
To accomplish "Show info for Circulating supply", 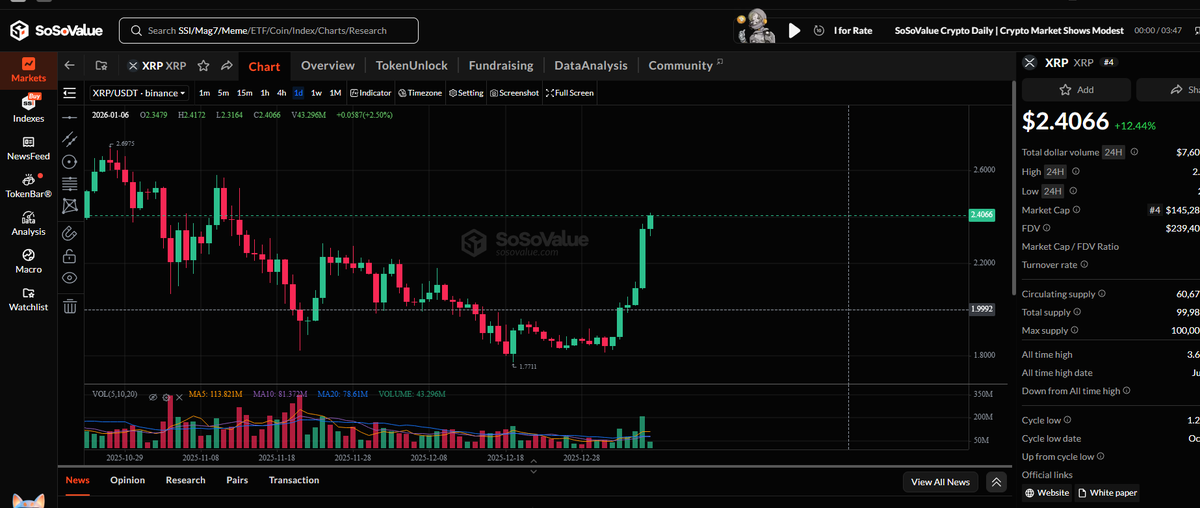I will point(1102,294).
